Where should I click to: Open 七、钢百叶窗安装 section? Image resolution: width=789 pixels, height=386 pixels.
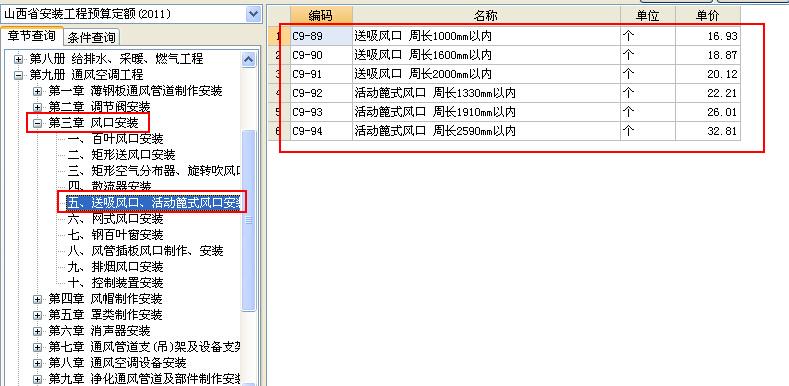click(115, 235)
